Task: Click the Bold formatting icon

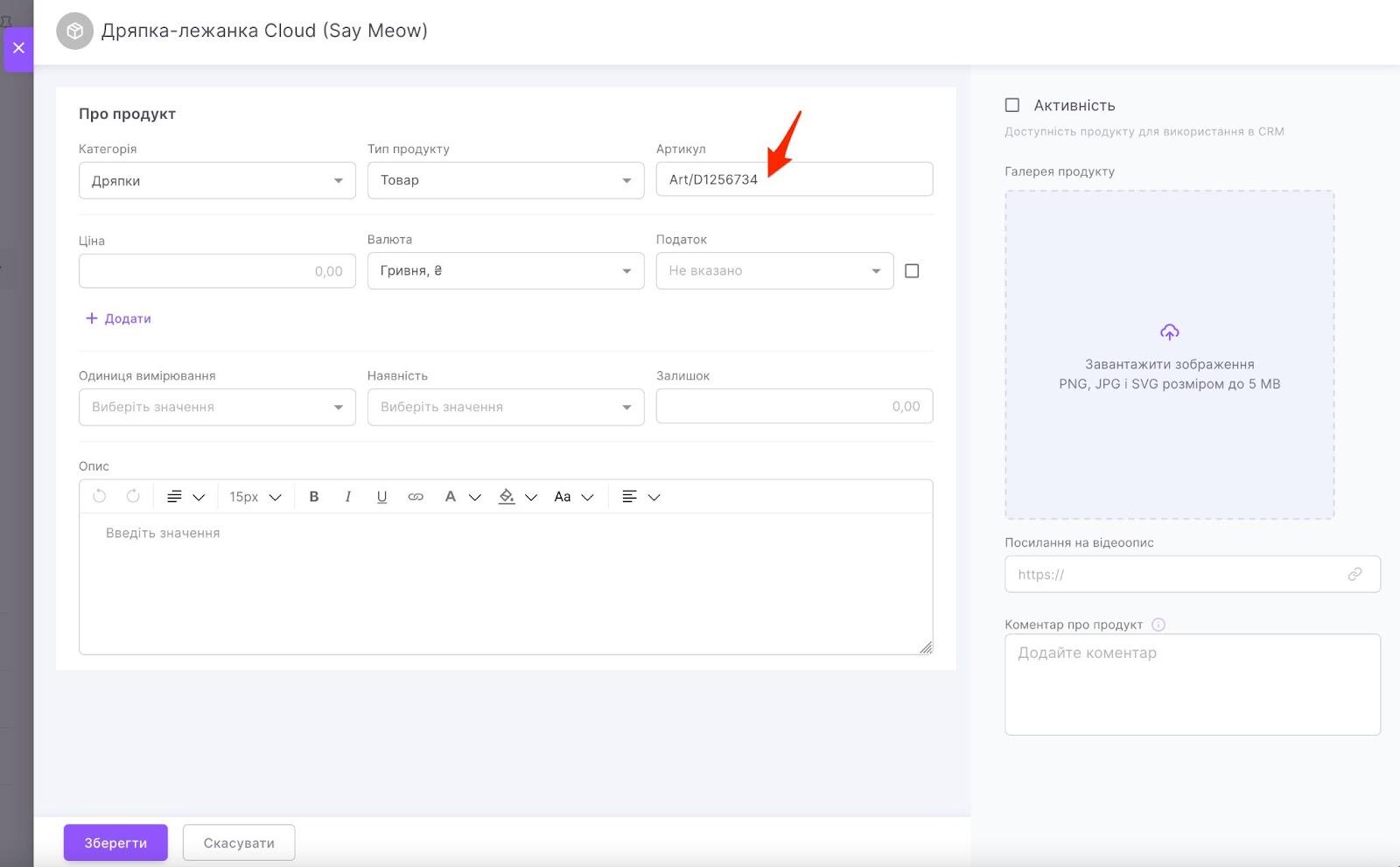Action: [314, 497]
